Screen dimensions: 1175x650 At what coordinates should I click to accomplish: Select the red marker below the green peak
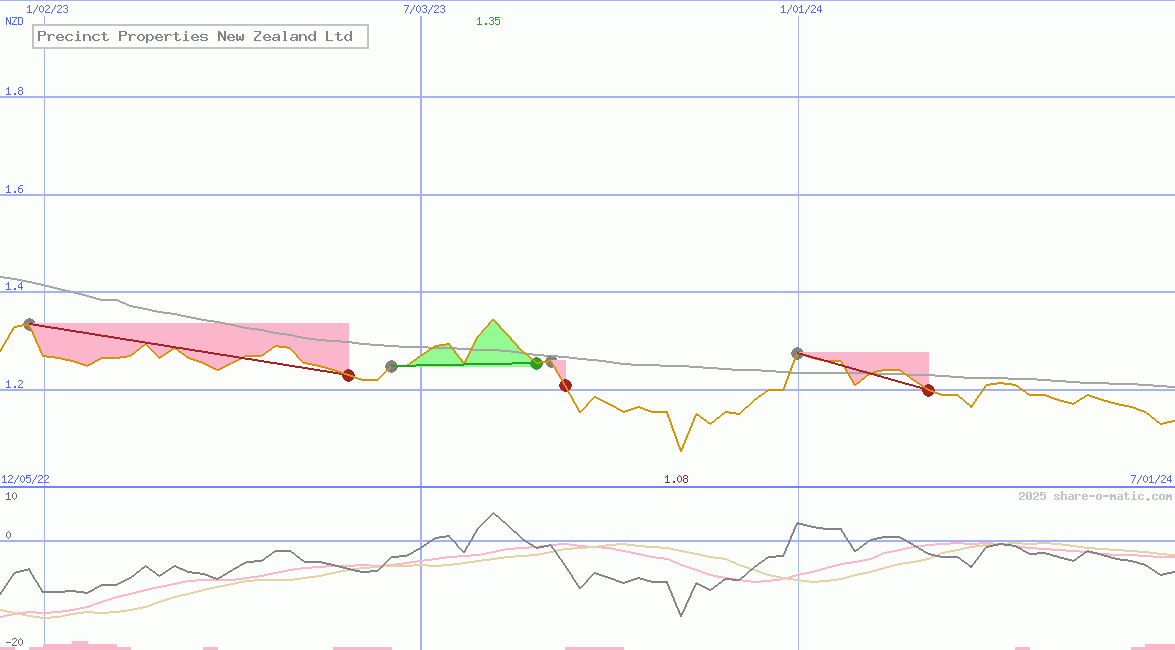click(565, 385)
